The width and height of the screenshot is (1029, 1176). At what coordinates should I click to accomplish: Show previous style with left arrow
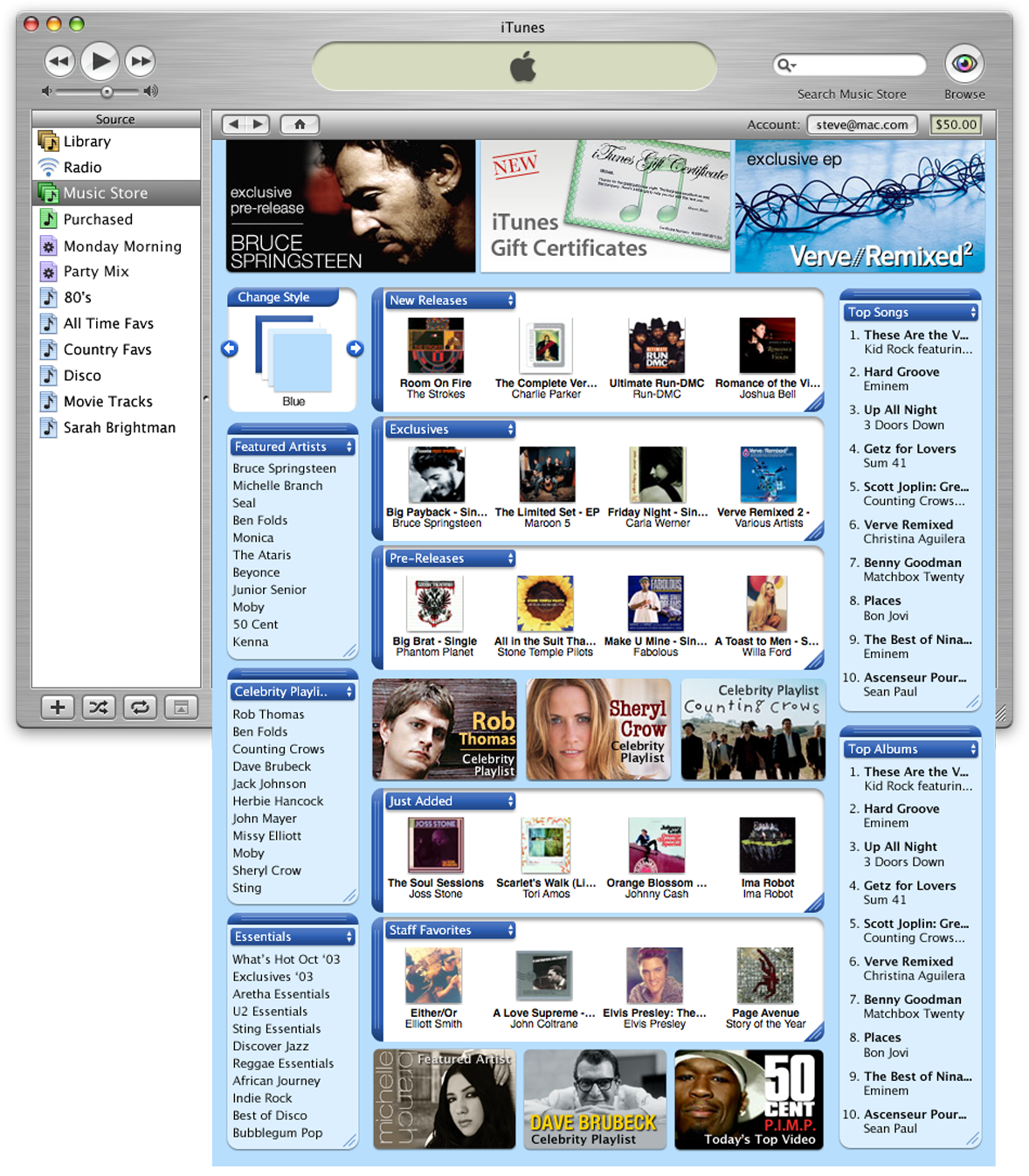[230, 349]
